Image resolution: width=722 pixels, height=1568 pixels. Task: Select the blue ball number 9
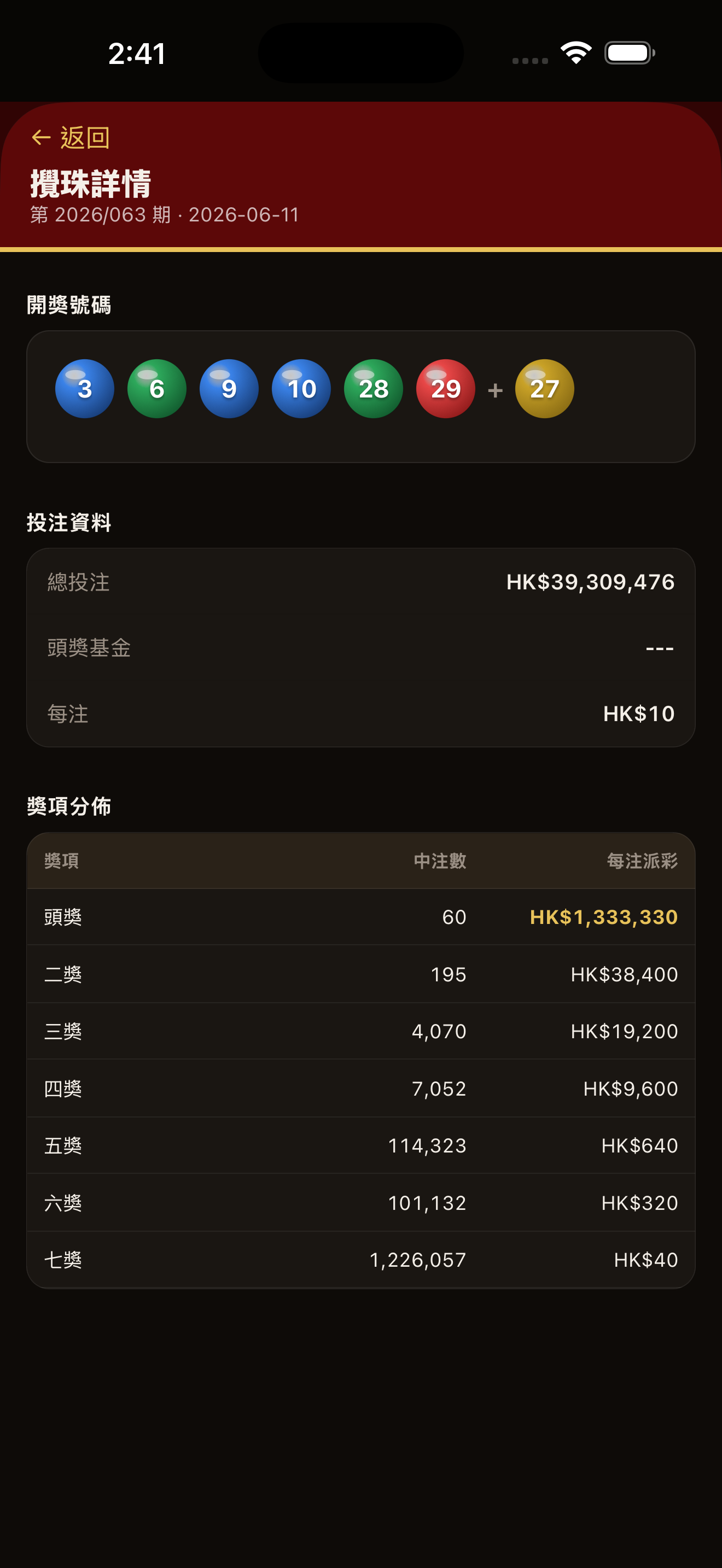(229, 388)
